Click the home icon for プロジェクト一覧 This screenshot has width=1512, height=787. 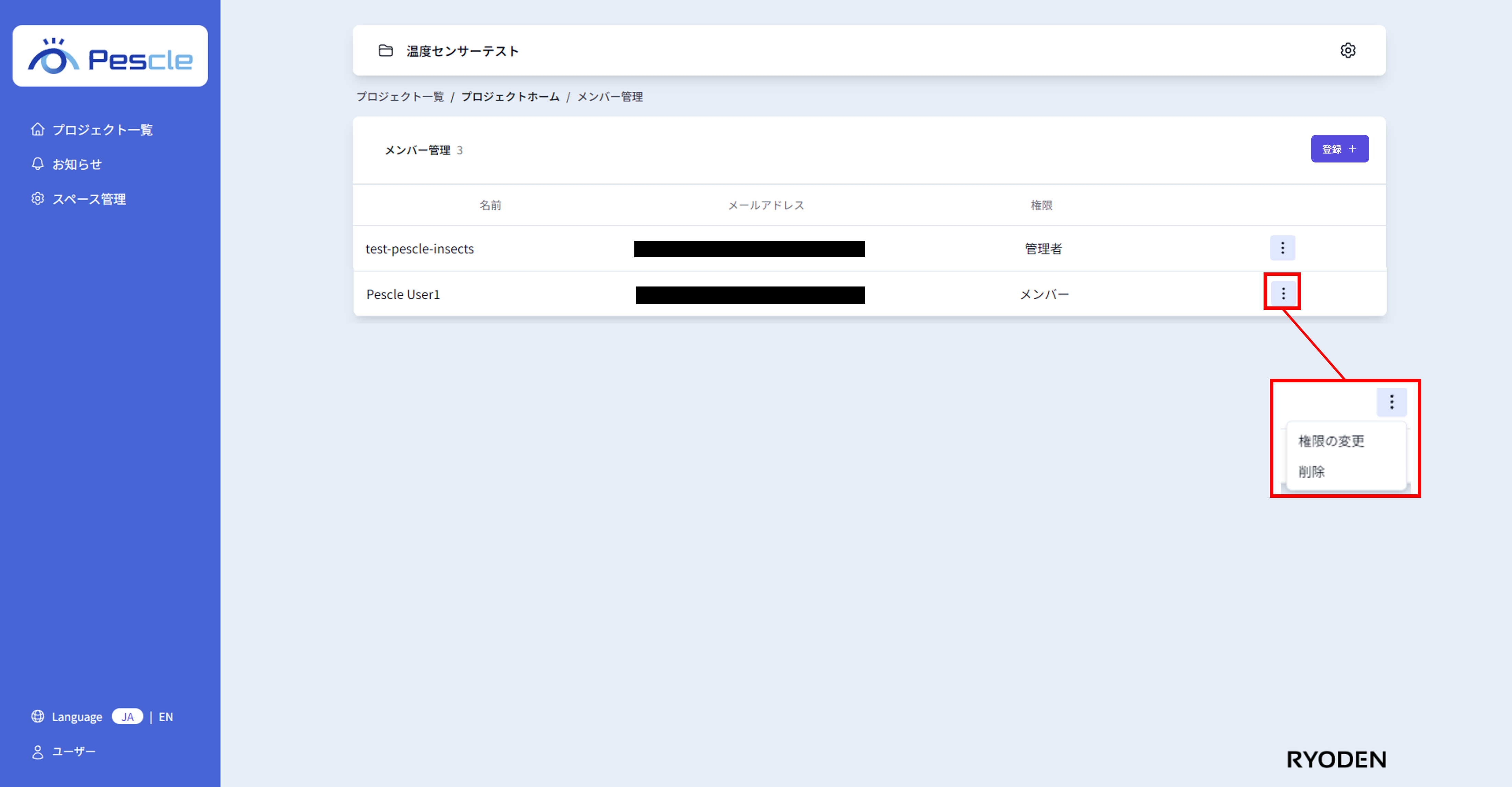click(37, 129)
